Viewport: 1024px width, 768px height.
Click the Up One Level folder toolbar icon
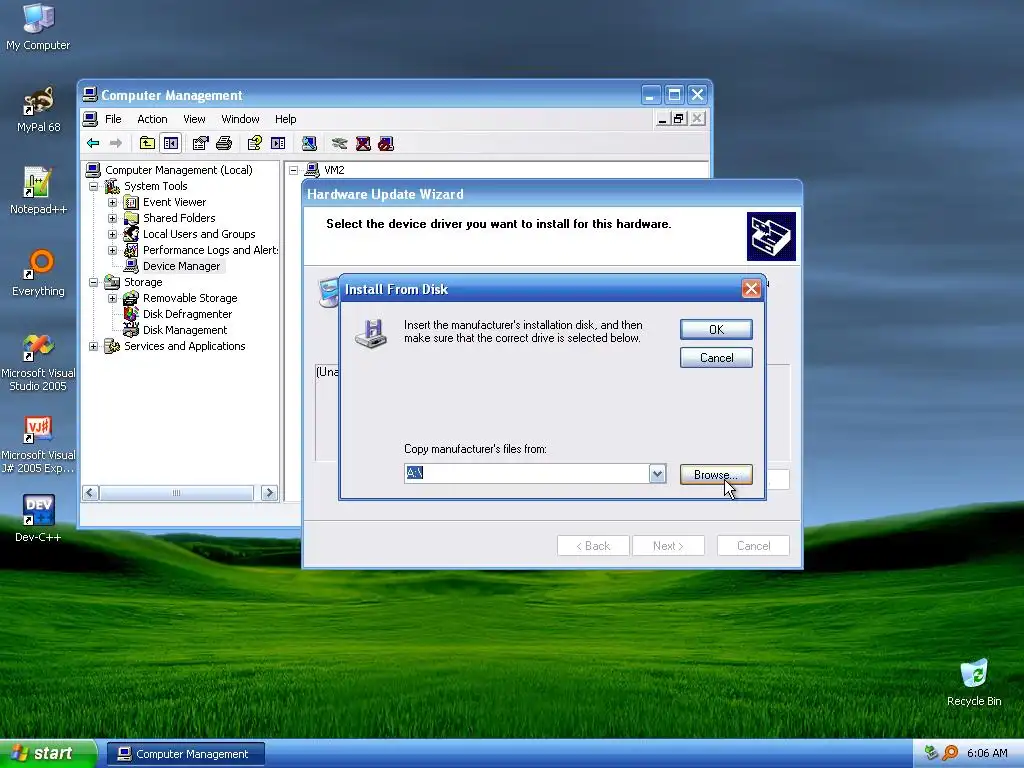tap(148, 143)
